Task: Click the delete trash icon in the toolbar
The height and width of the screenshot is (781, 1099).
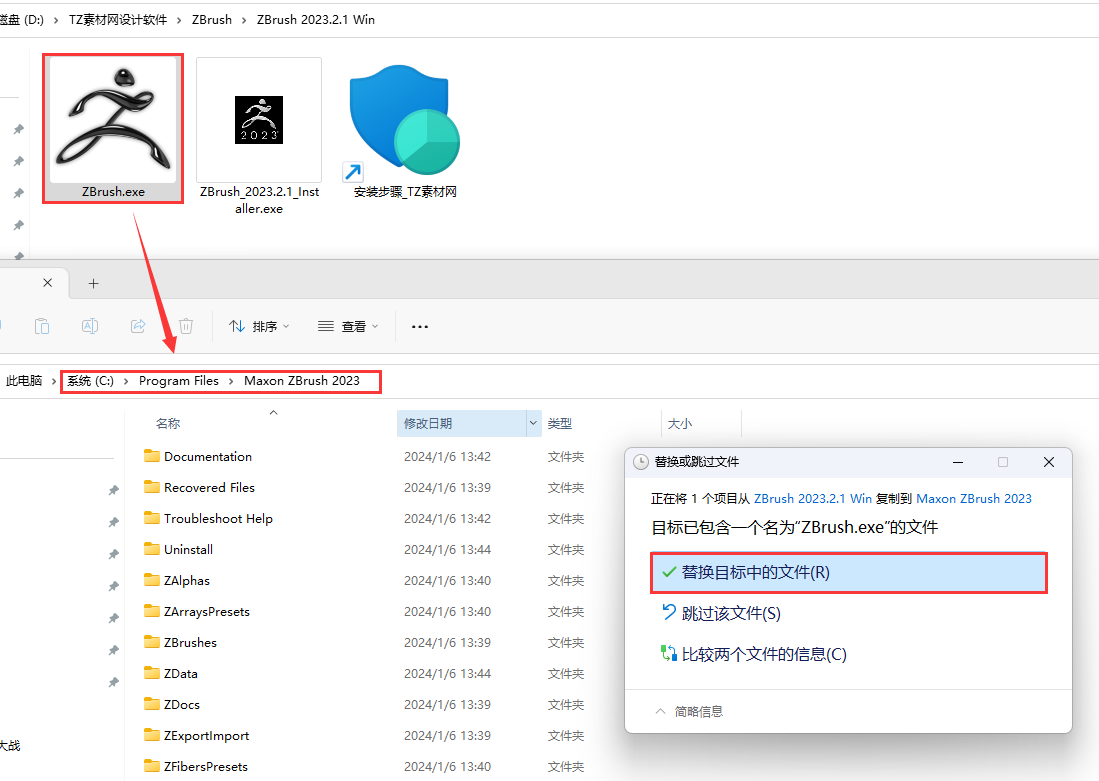Action: (x=186, y=326)
